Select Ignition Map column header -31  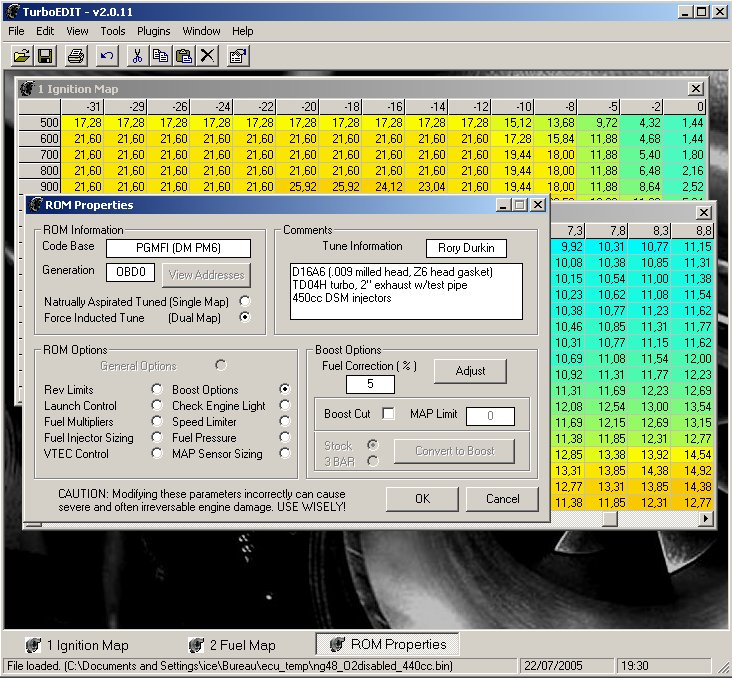[83, 107]
